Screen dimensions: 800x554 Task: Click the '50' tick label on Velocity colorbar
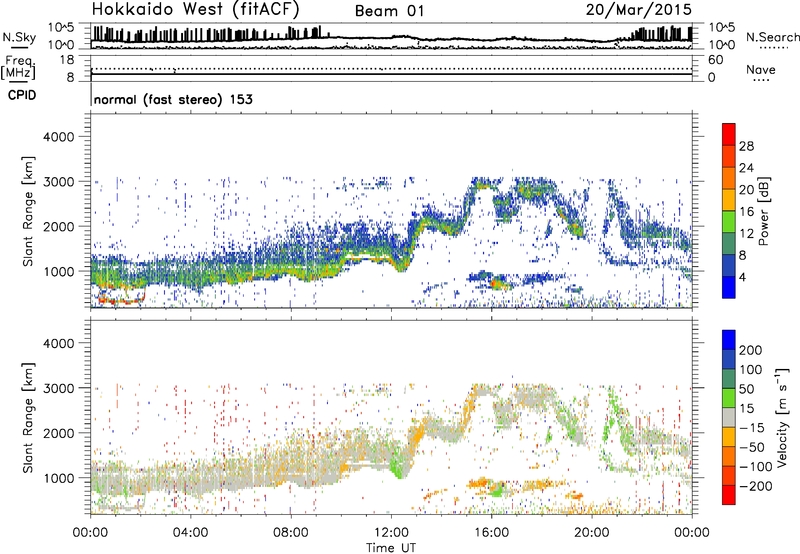click(x=747, y=389)
